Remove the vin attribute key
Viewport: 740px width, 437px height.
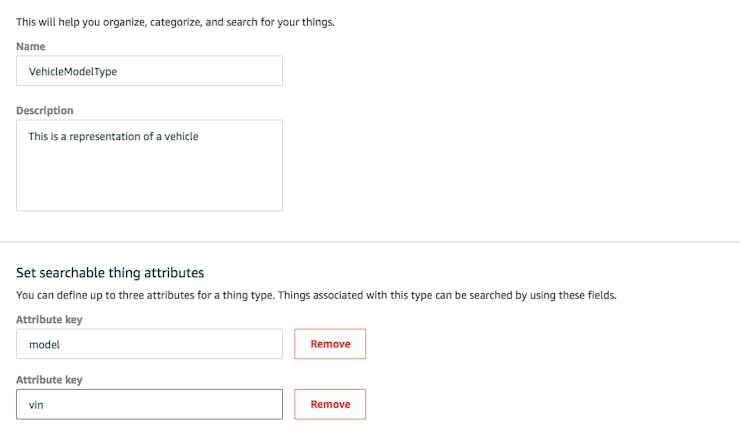click(330, 404)
